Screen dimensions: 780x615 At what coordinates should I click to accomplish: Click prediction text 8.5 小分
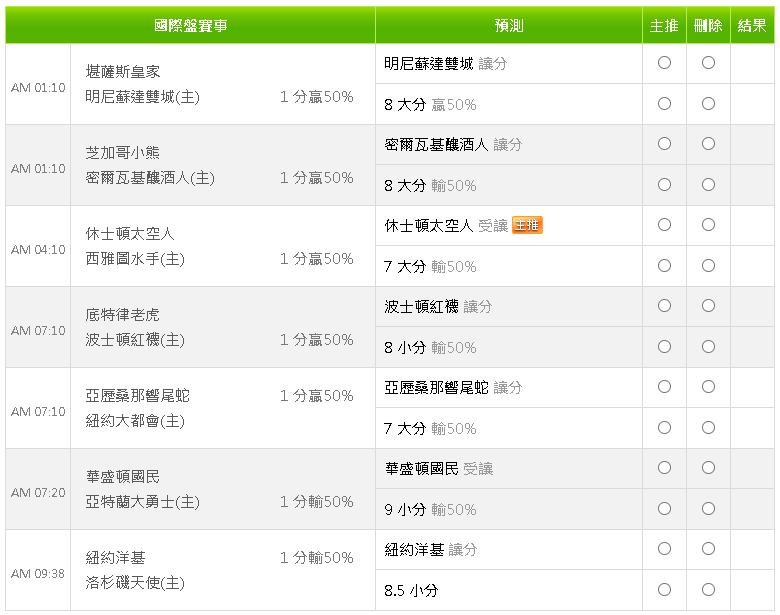click(411, 591)
